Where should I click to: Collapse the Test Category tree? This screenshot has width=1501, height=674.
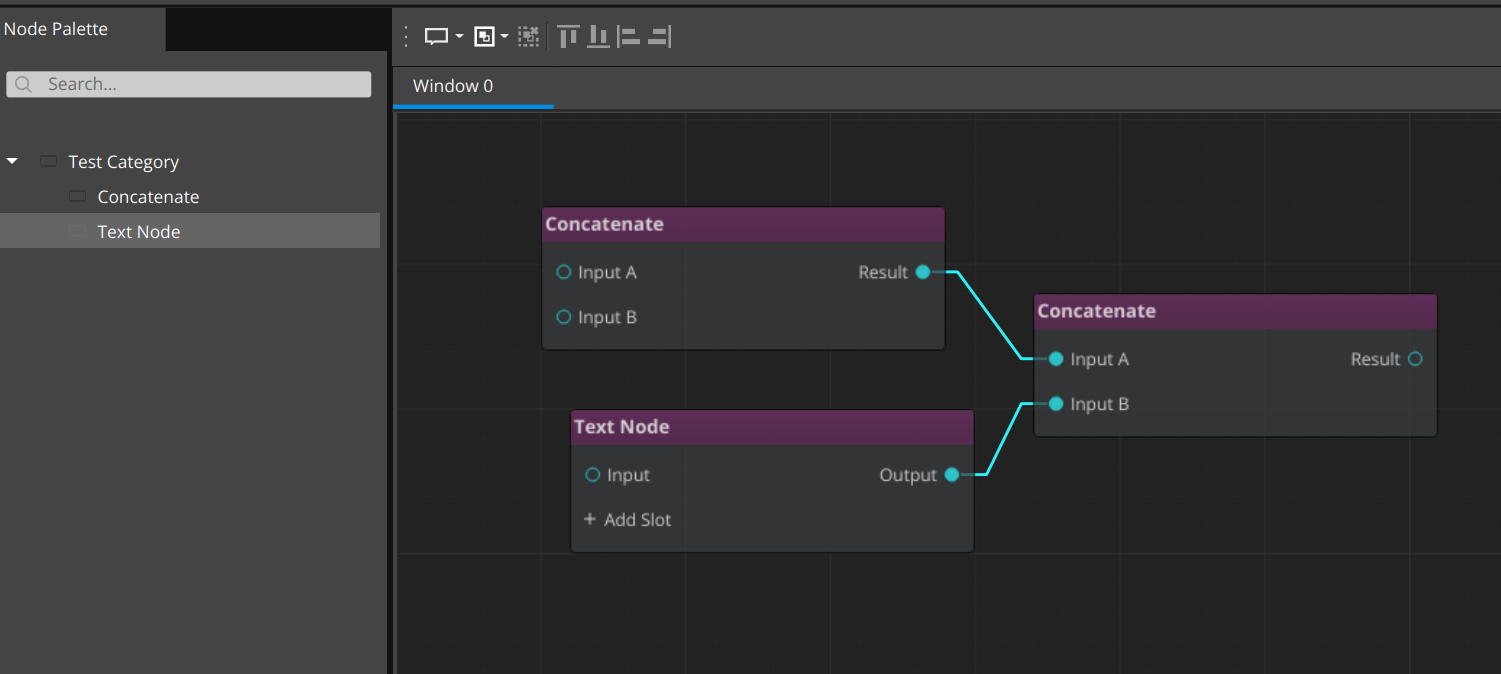point(12,160)
